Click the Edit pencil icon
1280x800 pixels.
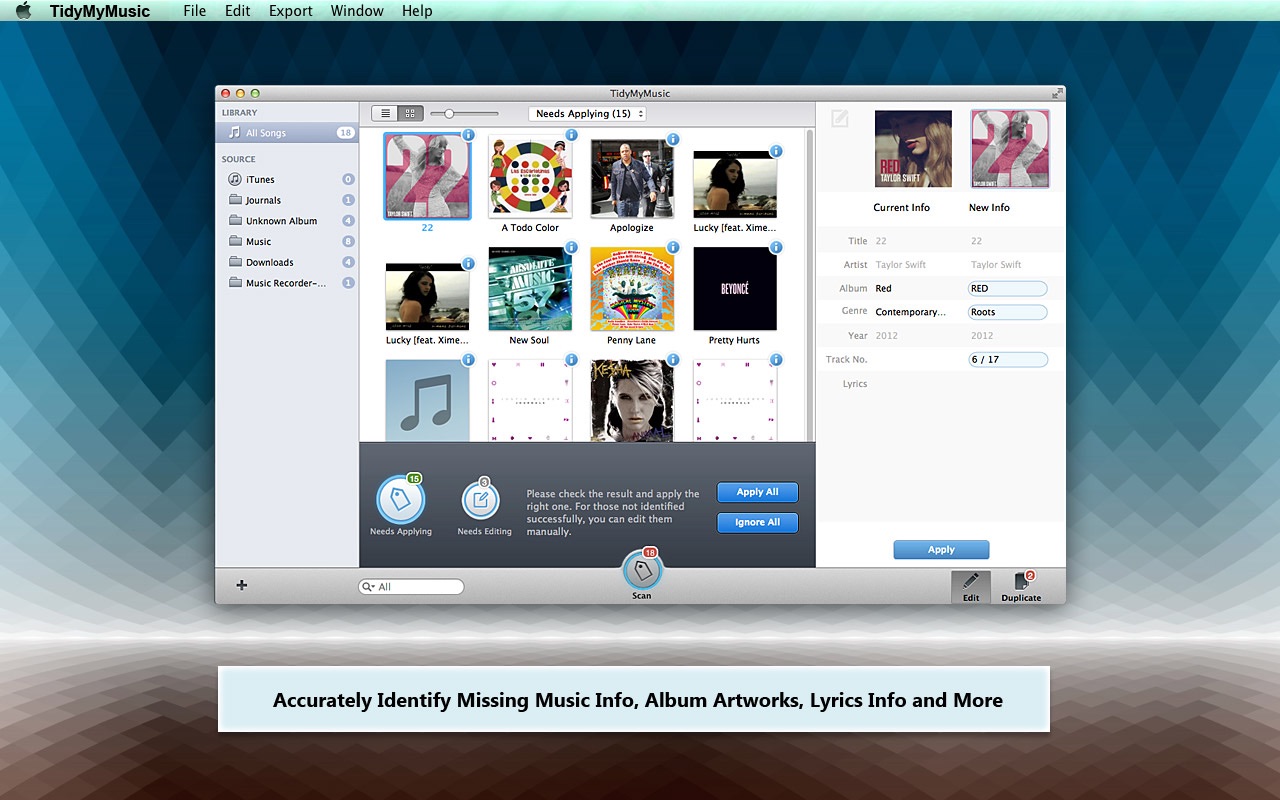click(x=970, y=582)
